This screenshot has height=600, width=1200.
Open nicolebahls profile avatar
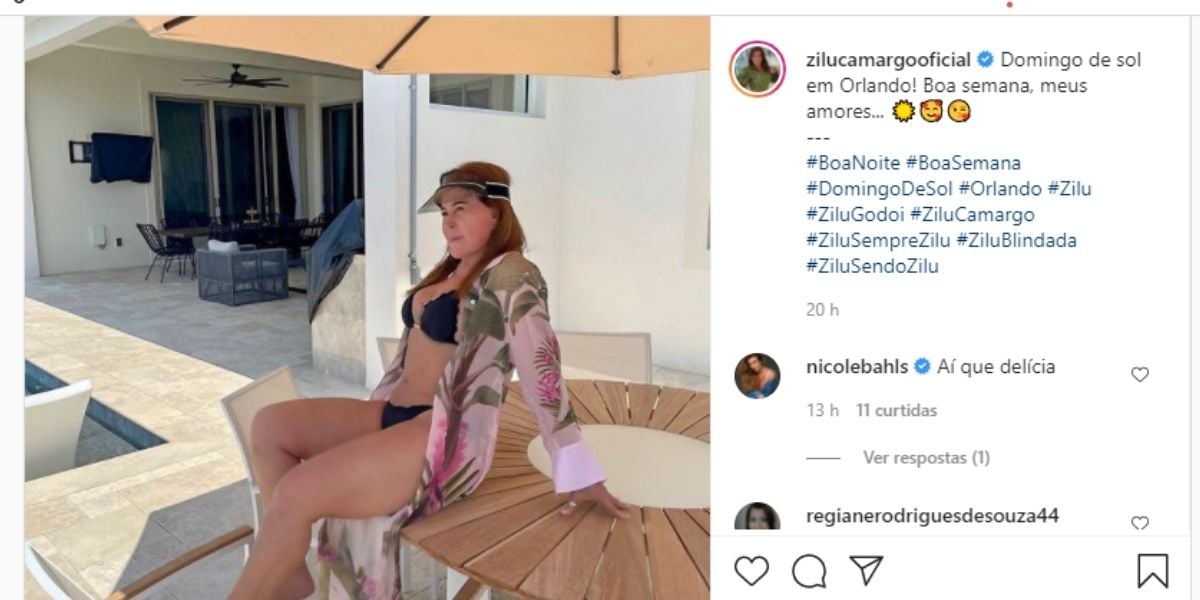coord(757,375)
